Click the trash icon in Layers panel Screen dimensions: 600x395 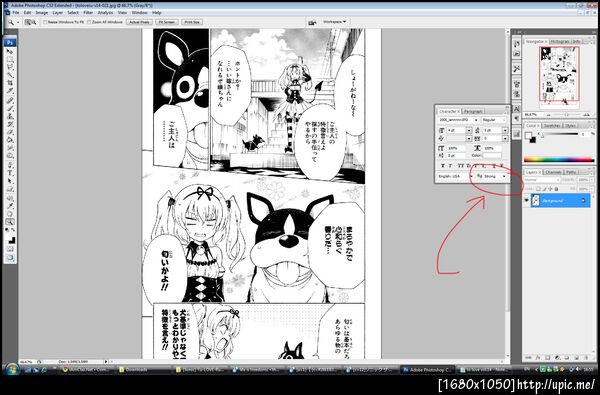point(585,358)
